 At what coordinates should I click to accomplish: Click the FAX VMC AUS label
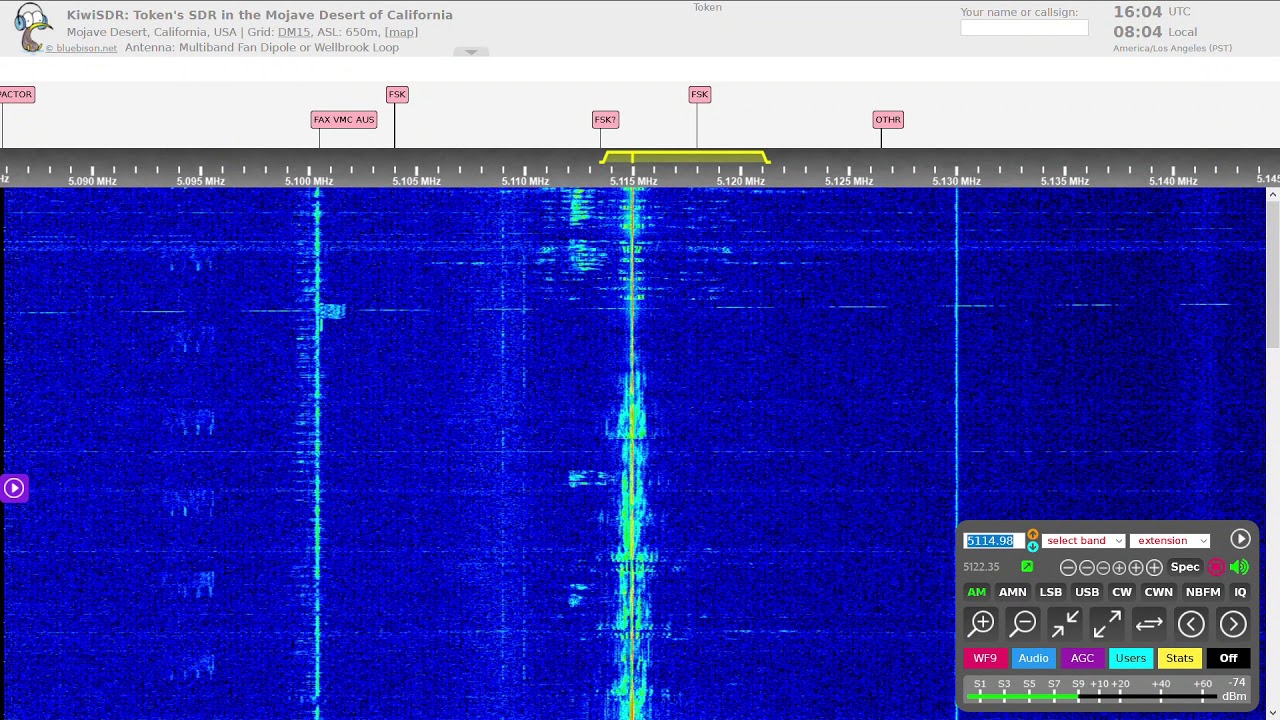click(x=344, y=120)
